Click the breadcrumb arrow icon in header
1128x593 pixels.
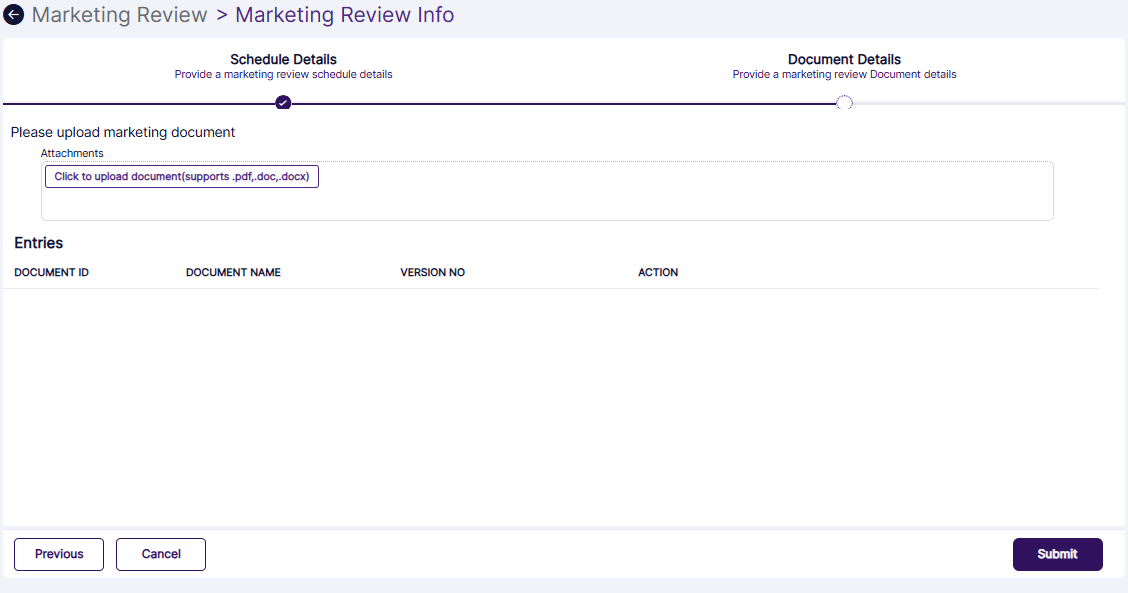[x=13, y=14]
